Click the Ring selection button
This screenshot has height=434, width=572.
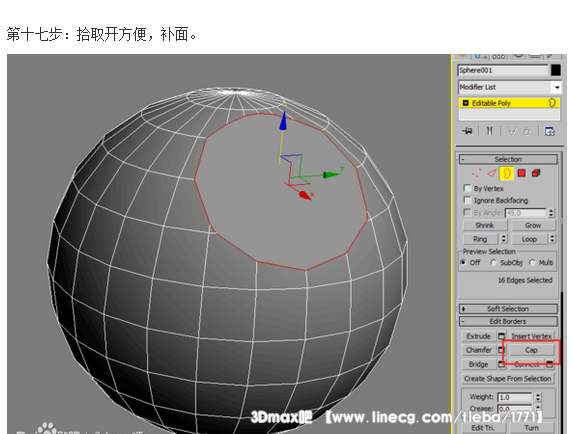coord(480,239)
